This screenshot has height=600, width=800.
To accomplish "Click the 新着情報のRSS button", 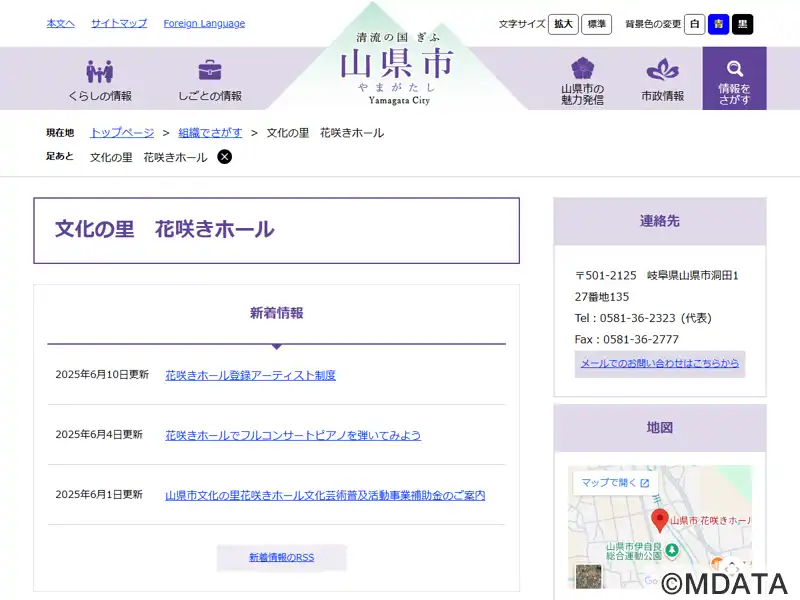I will [281, 557].
